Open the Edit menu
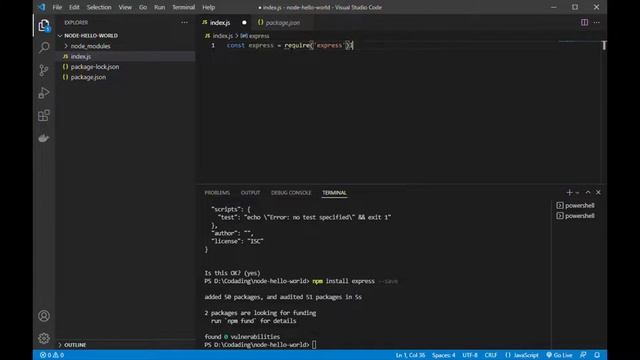Screen dimensions: 640x360 pos(74,7)
